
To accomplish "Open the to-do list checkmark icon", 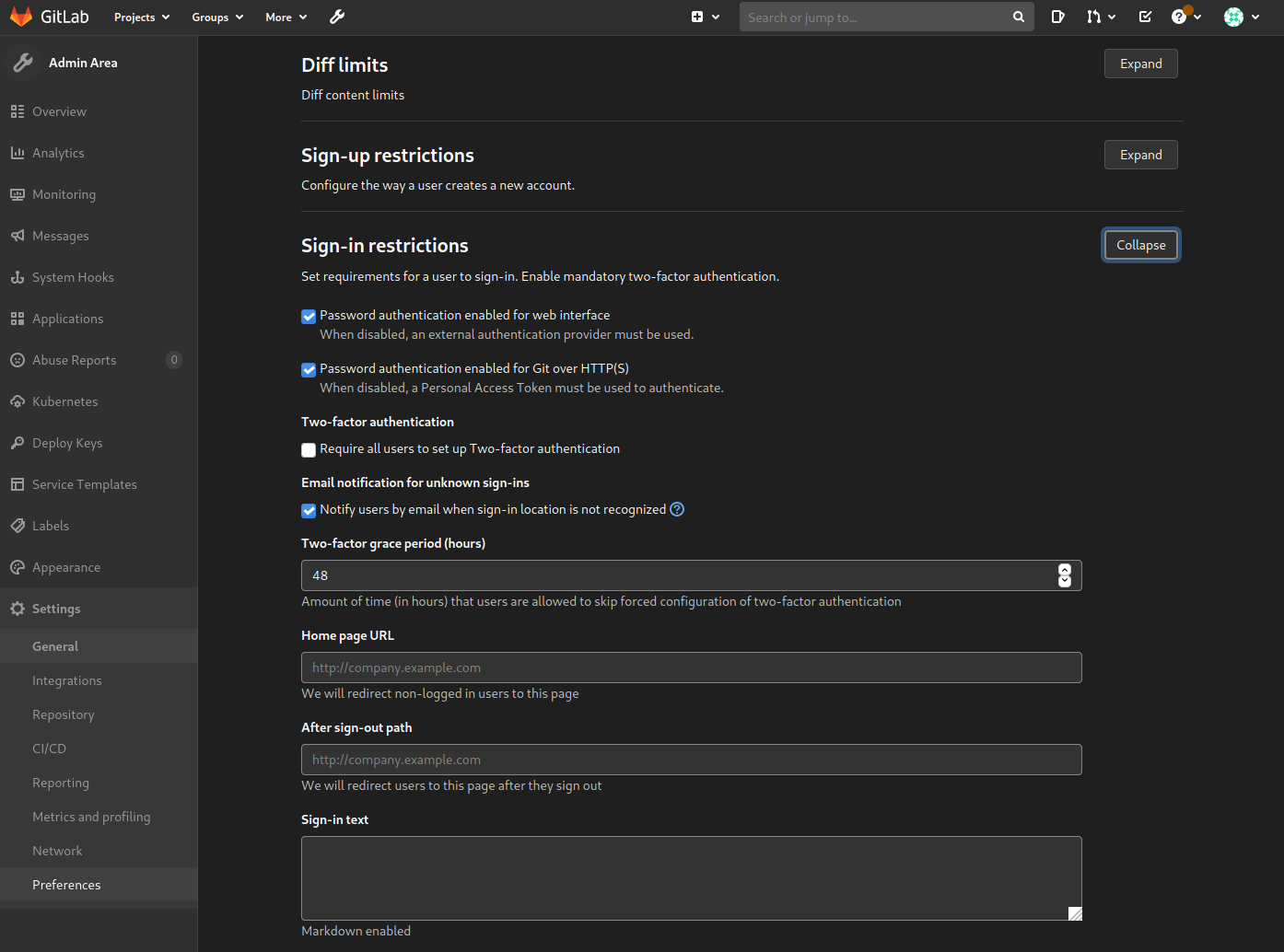I will [1145, 17].
